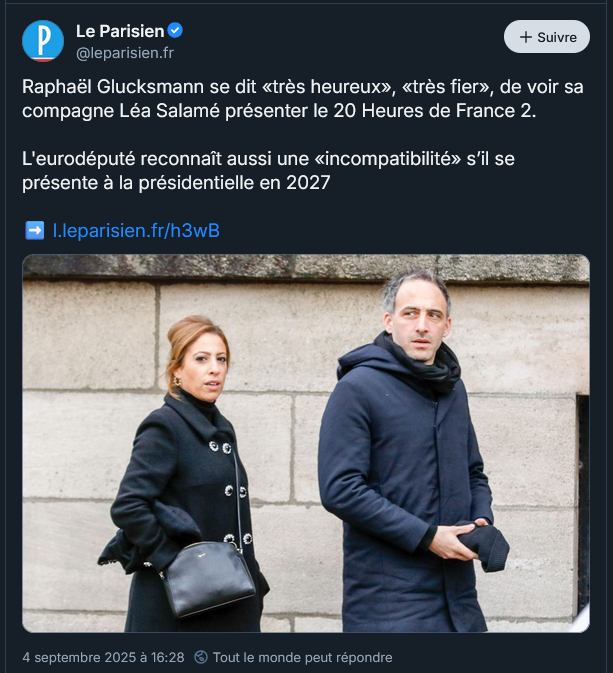Click the black handbag in the photo
Screen dimensions: 613x673
click(208, 577)
